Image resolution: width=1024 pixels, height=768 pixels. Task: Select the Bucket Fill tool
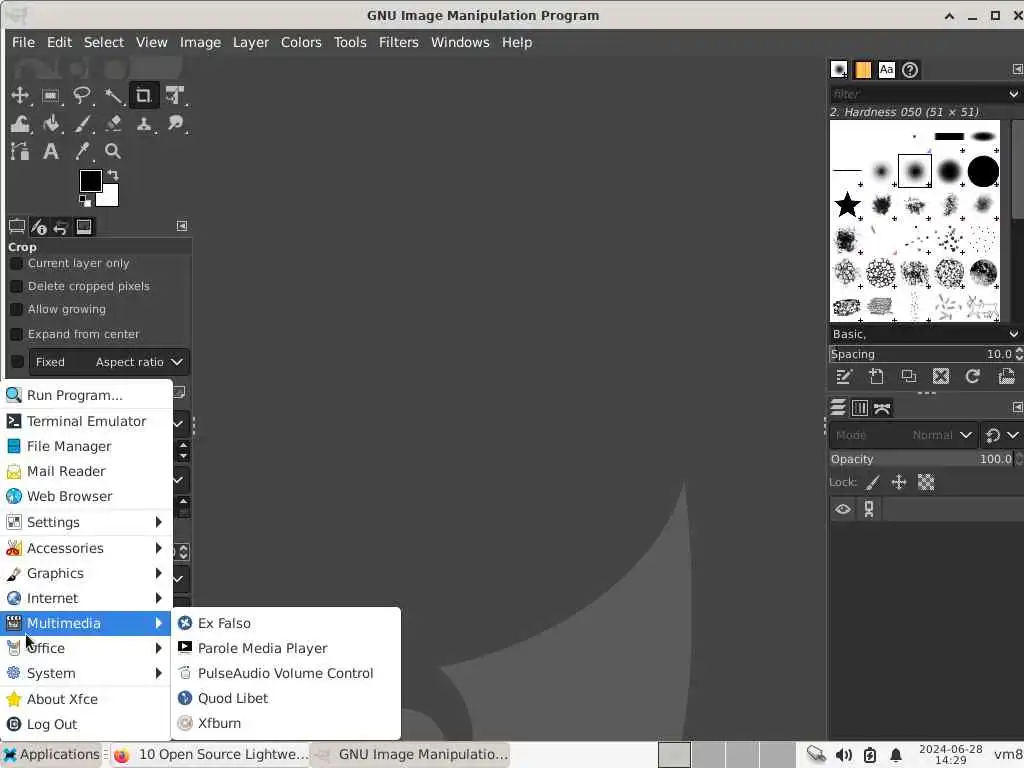(x=50, y=123)
